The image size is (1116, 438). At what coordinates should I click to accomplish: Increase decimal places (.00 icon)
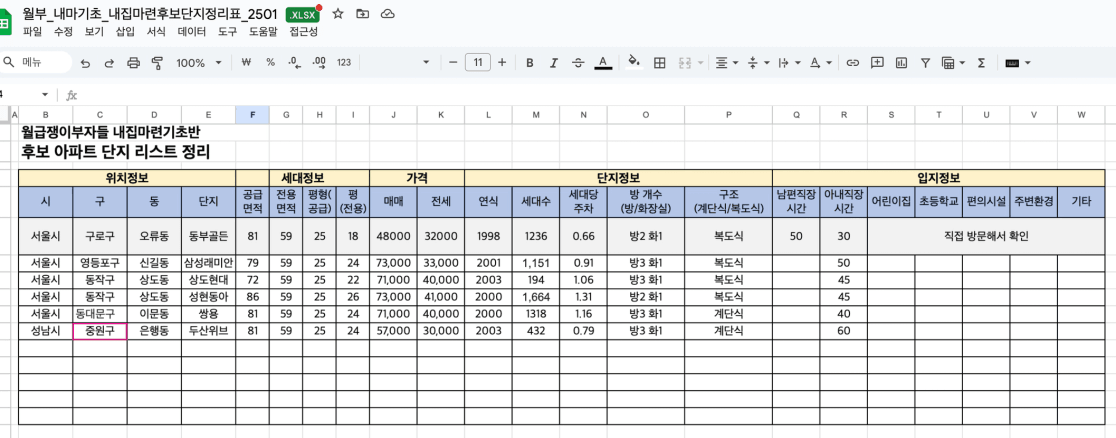(319, 63)
